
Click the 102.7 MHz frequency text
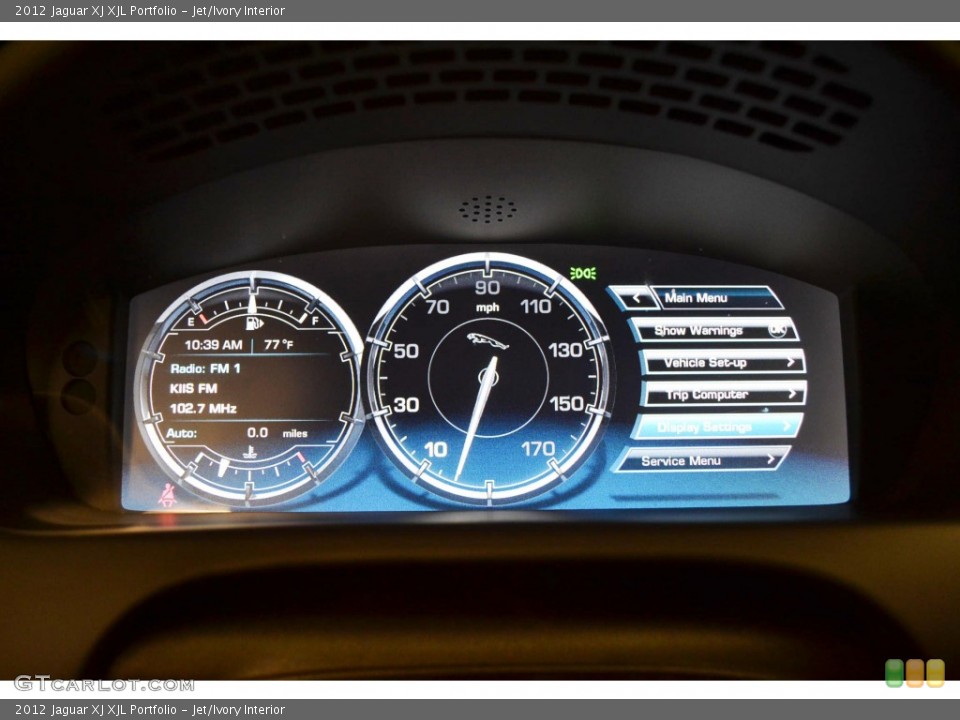click(x=203, y=408)
